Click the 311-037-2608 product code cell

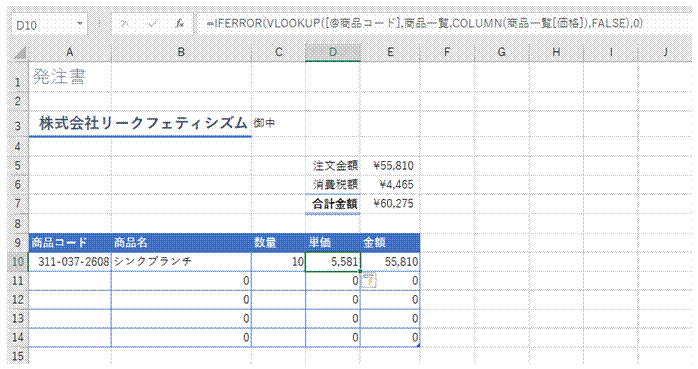click(70, 261)
